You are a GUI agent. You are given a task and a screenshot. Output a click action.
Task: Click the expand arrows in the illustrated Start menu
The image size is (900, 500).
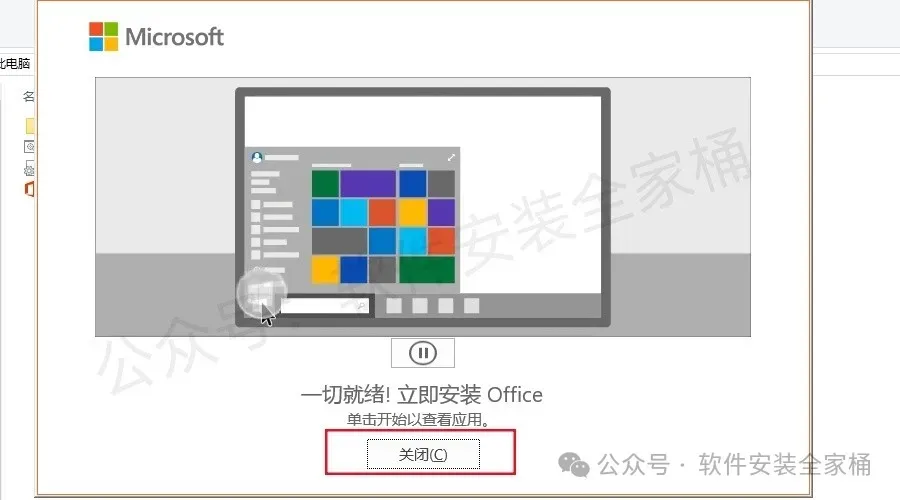[x=451, y=157]
